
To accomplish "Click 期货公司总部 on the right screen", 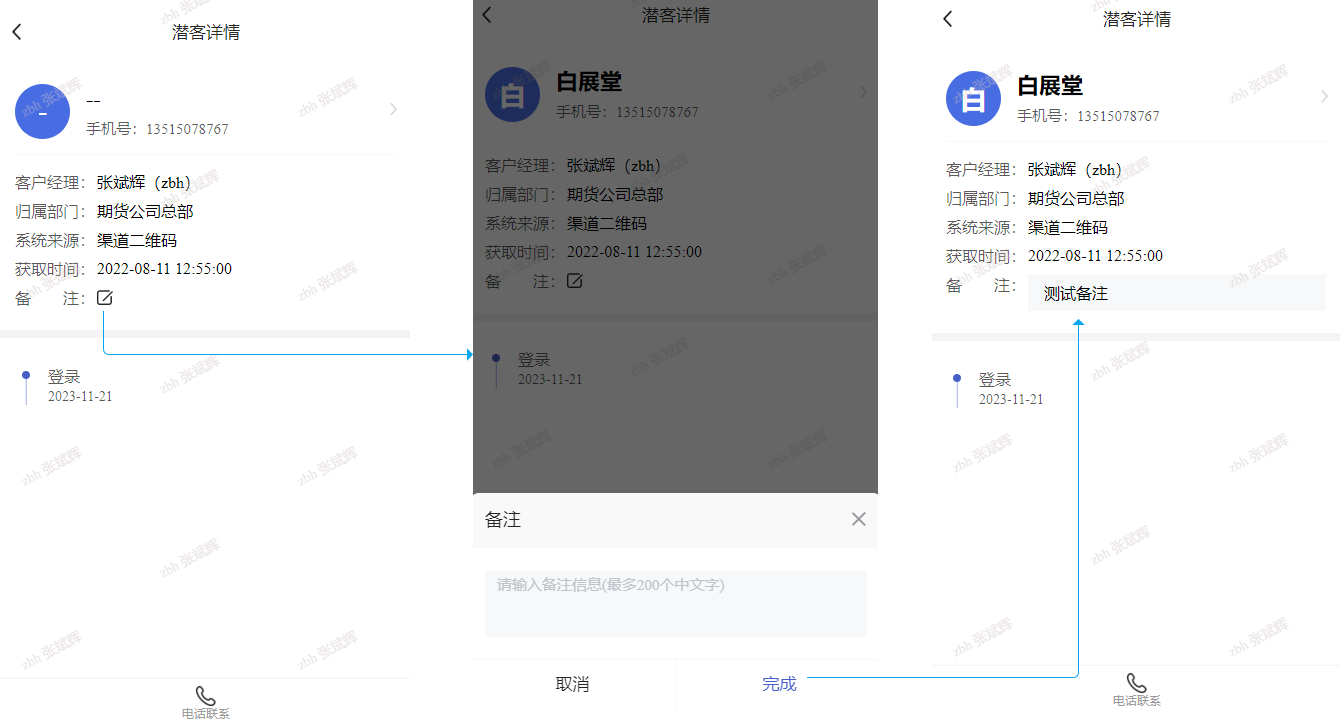I will click(x=1076, y=199).
